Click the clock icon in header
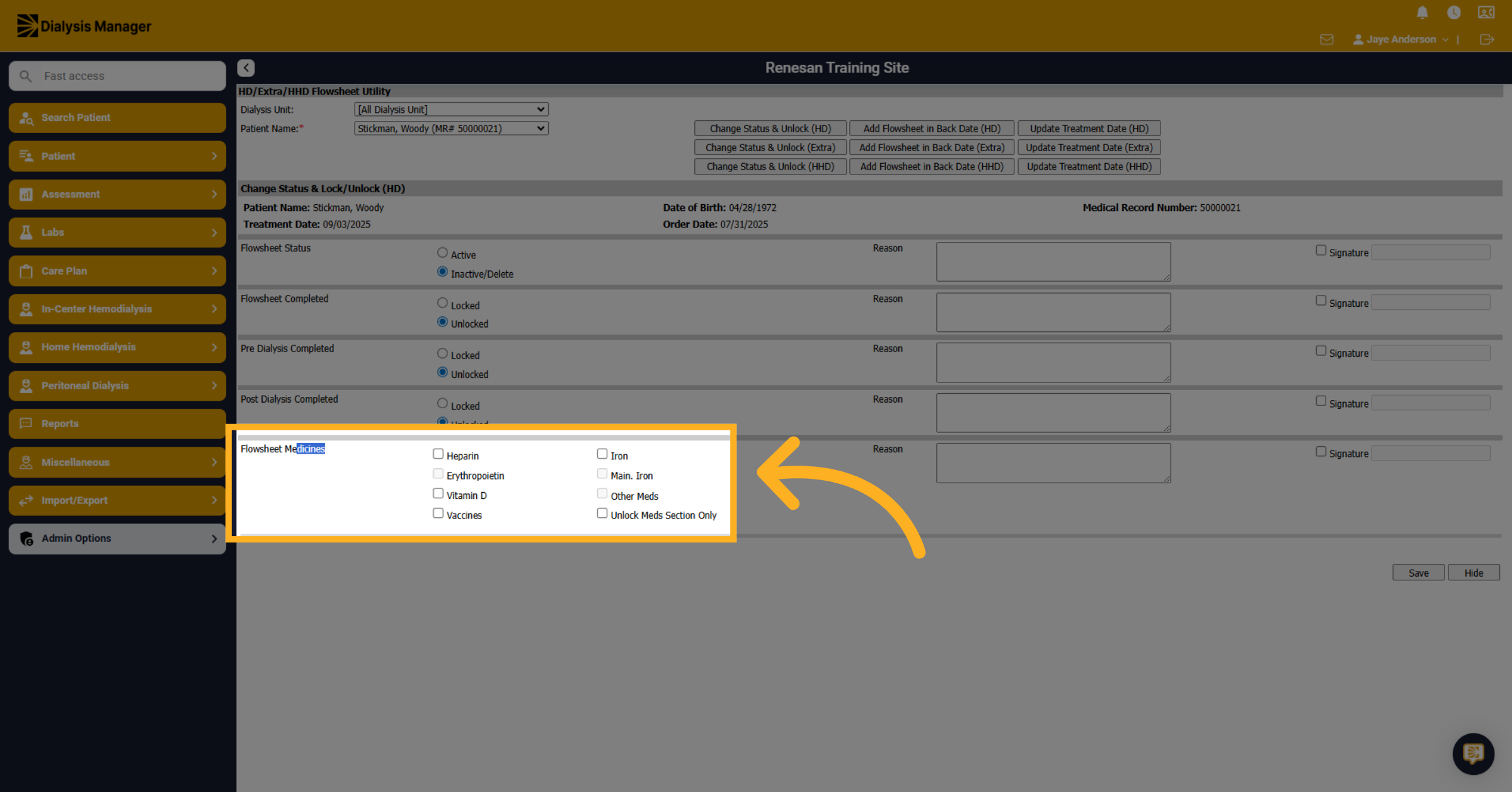This screenshot has height=792, width=1512. point(1454,13)
